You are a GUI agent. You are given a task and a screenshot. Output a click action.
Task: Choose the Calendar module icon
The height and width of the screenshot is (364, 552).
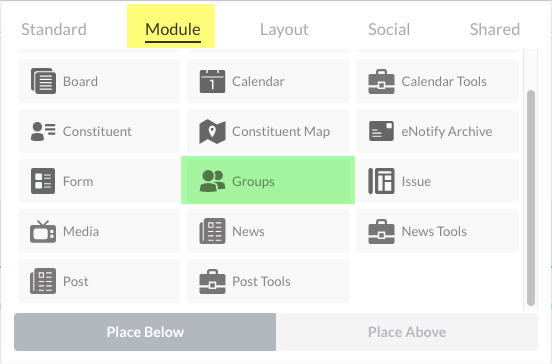coord(212,81)
